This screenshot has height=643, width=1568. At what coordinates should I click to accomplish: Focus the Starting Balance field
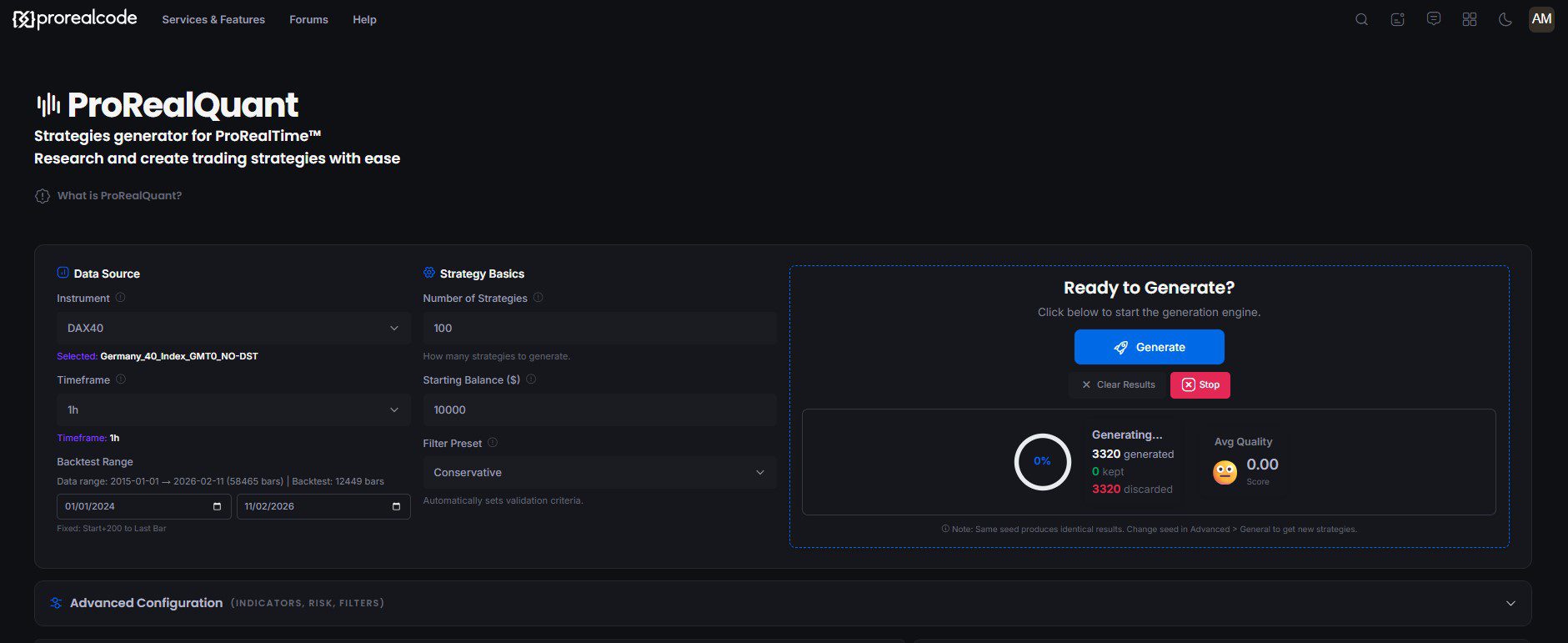(x=599, y=409)
